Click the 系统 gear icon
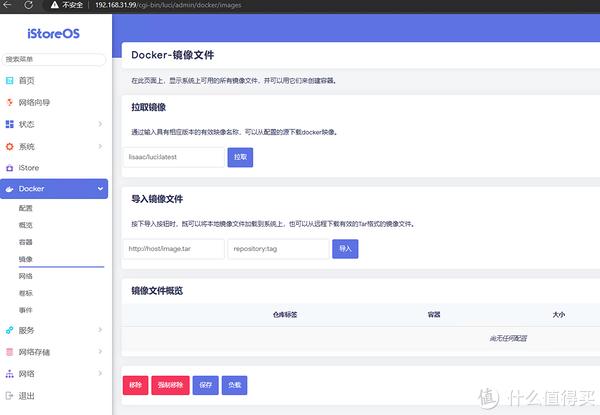Image resolution: width=600 pixels, height=415 pixels. [x=10, y=146]
